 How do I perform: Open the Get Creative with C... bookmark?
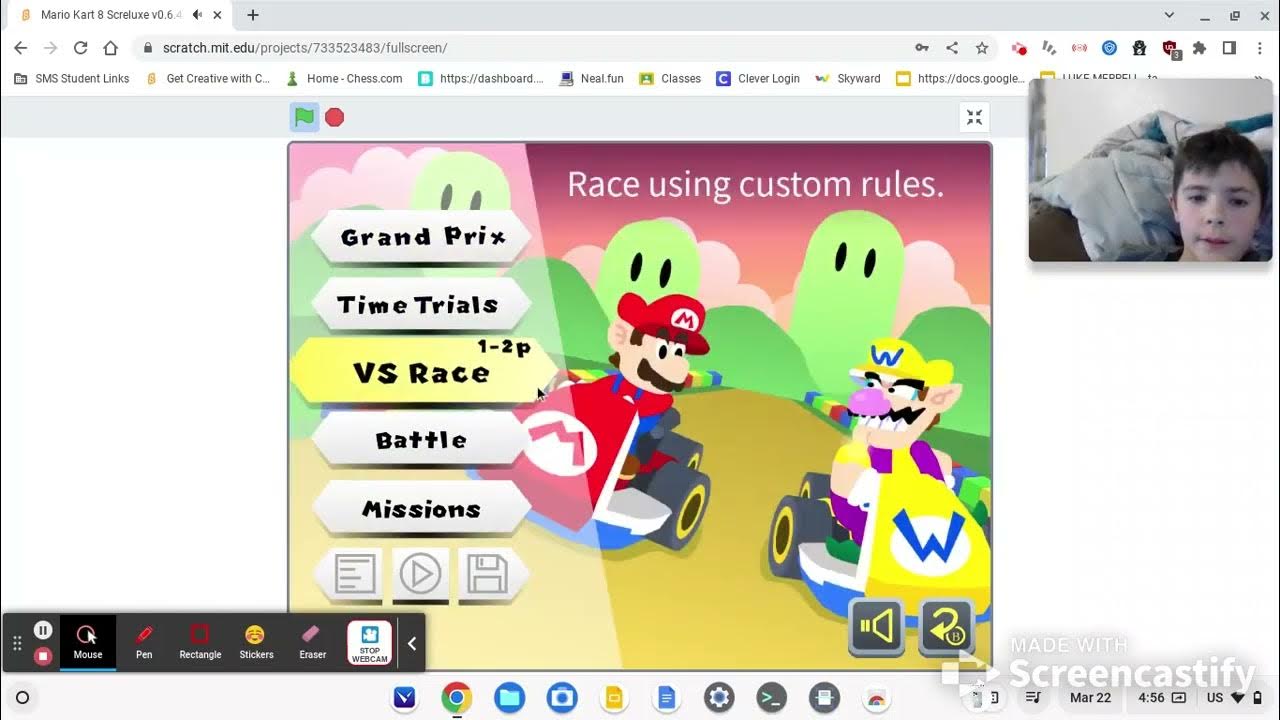pos(208,78)
